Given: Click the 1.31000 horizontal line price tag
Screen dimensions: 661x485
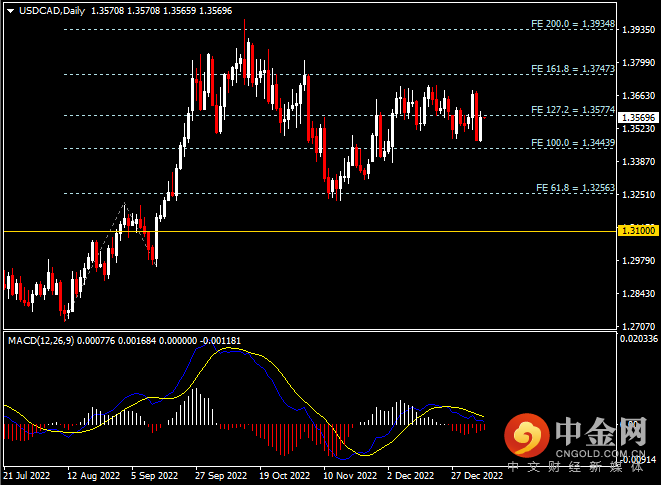Looking at the screenshot, I should [x=635, y=231].
